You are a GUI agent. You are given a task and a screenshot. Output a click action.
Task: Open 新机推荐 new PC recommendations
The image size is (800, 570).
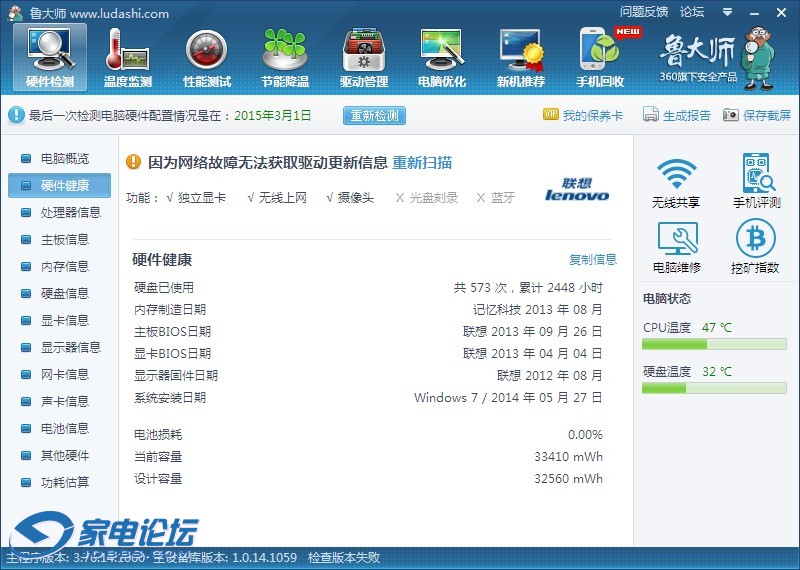point(520,55)
